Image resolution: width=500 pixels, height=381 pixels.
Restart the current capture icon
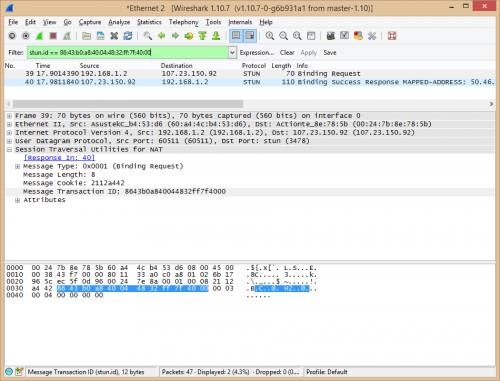[67, 36]
